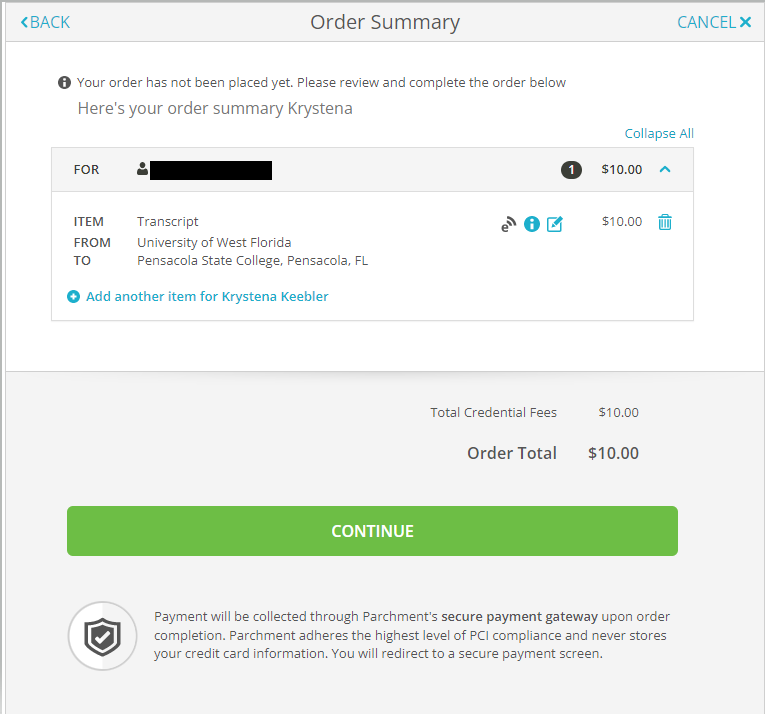765x714 pixels.
Task: Click the item count badge showing 1
Action: [571, 170]
